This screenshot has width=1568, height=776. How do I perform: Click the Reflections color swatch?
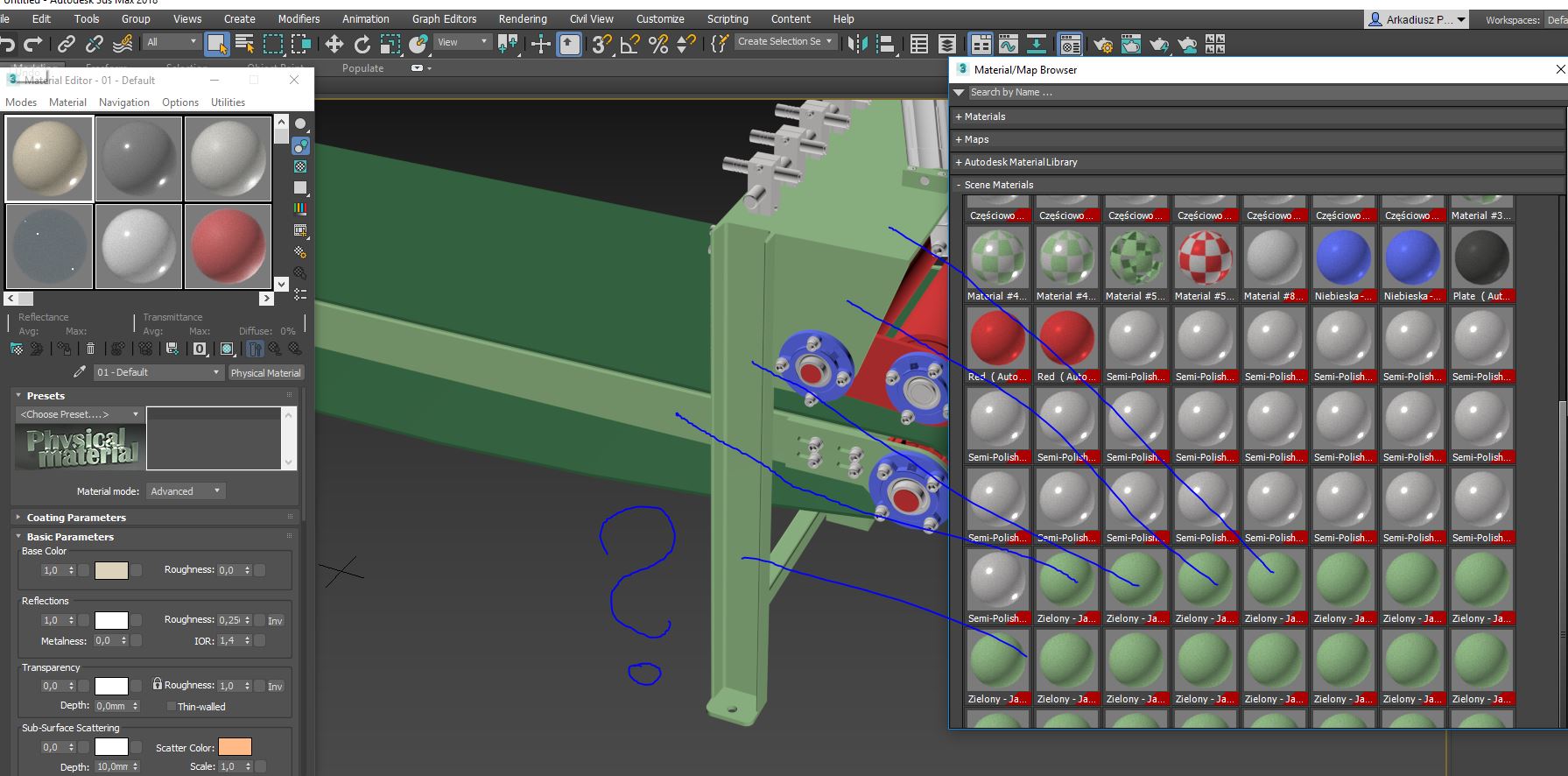click(111, 620)
